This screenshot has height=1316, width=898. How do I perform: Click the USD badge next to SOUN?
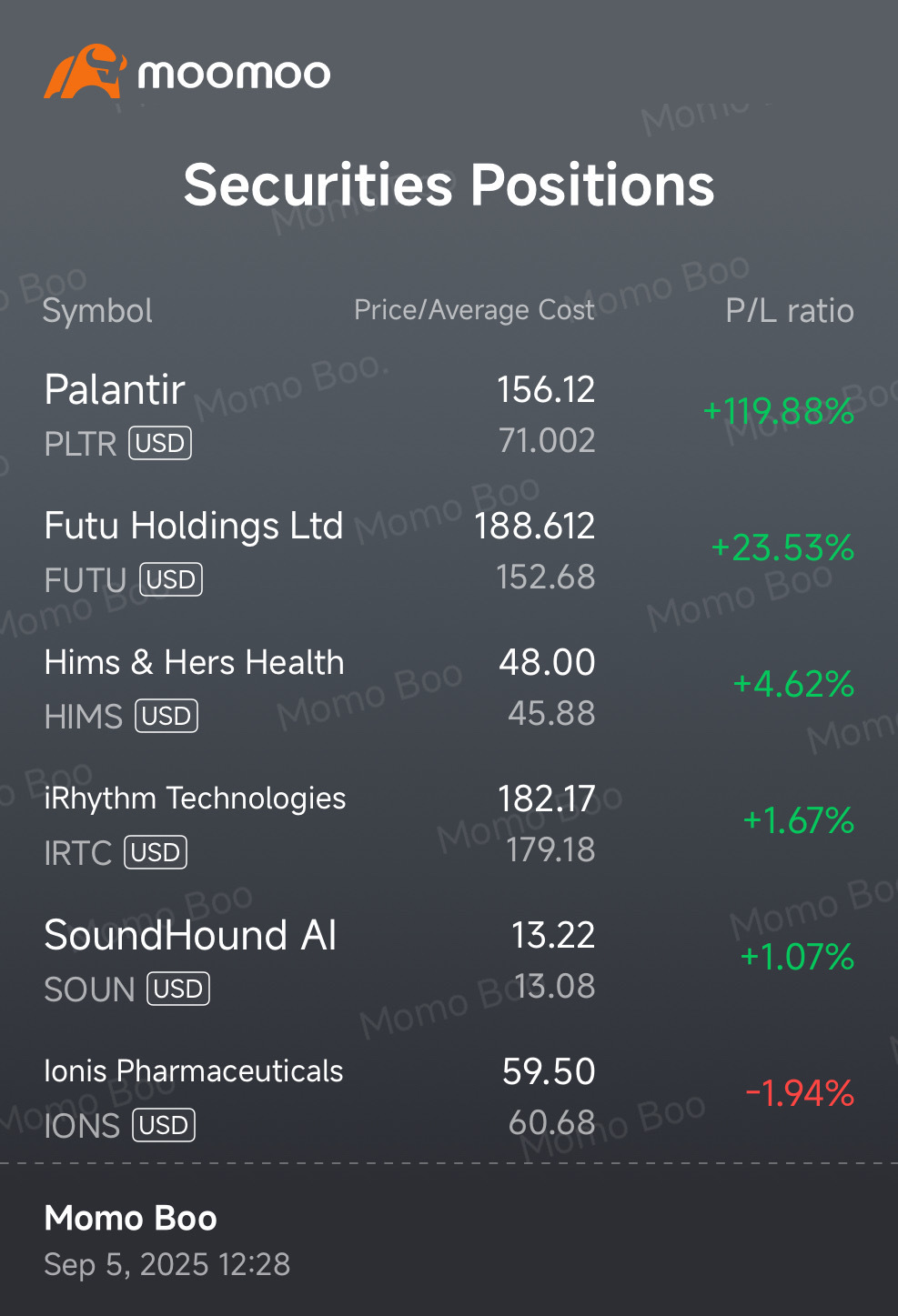click(178, 989)
